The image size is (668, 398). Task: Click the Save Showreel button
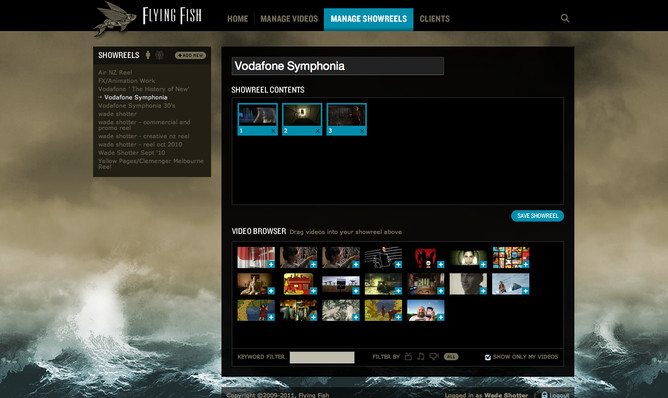[x=538, y=216]
